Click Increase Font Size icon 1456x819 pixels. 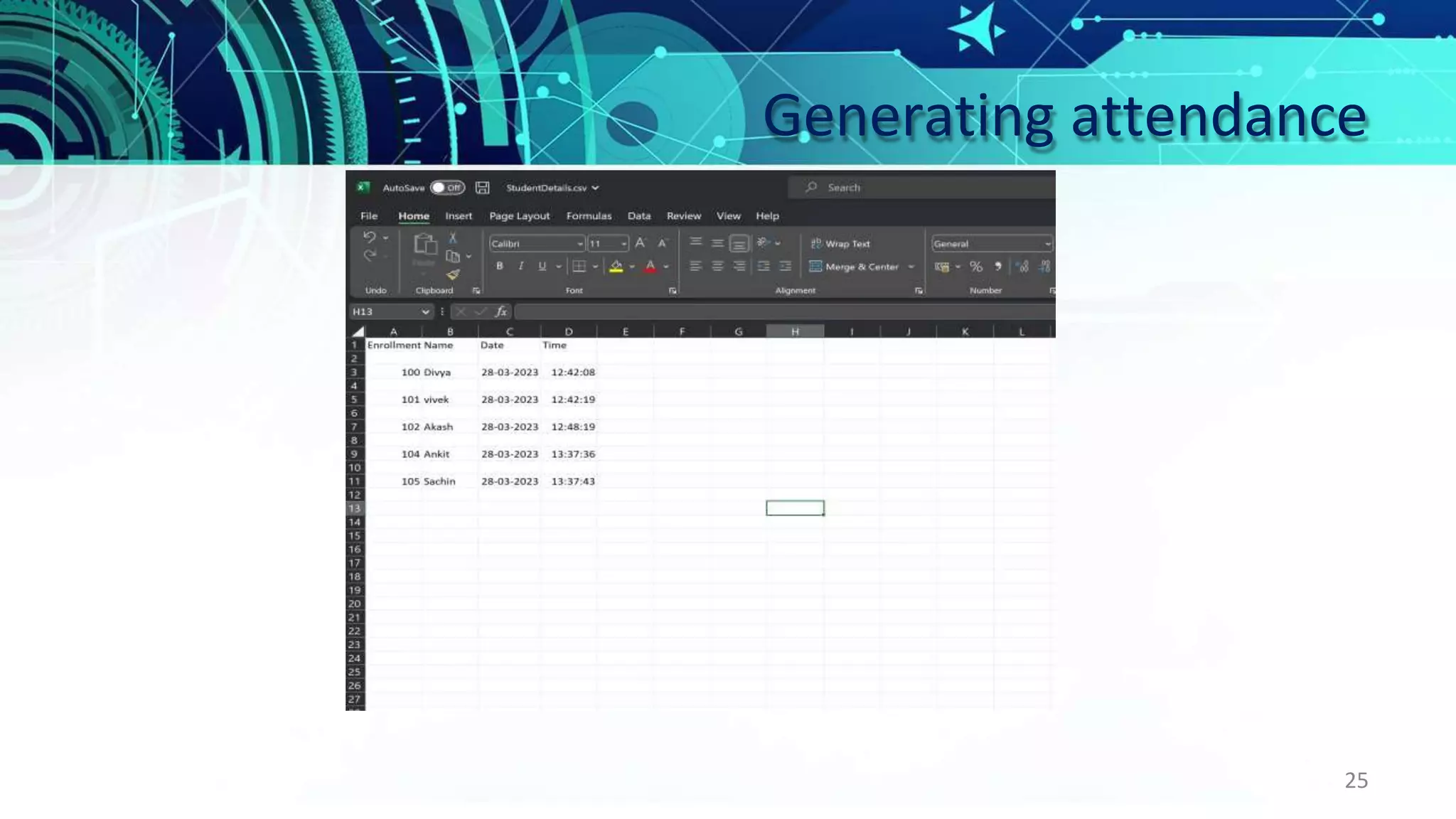pyautogui.click(x=640, y=243)
